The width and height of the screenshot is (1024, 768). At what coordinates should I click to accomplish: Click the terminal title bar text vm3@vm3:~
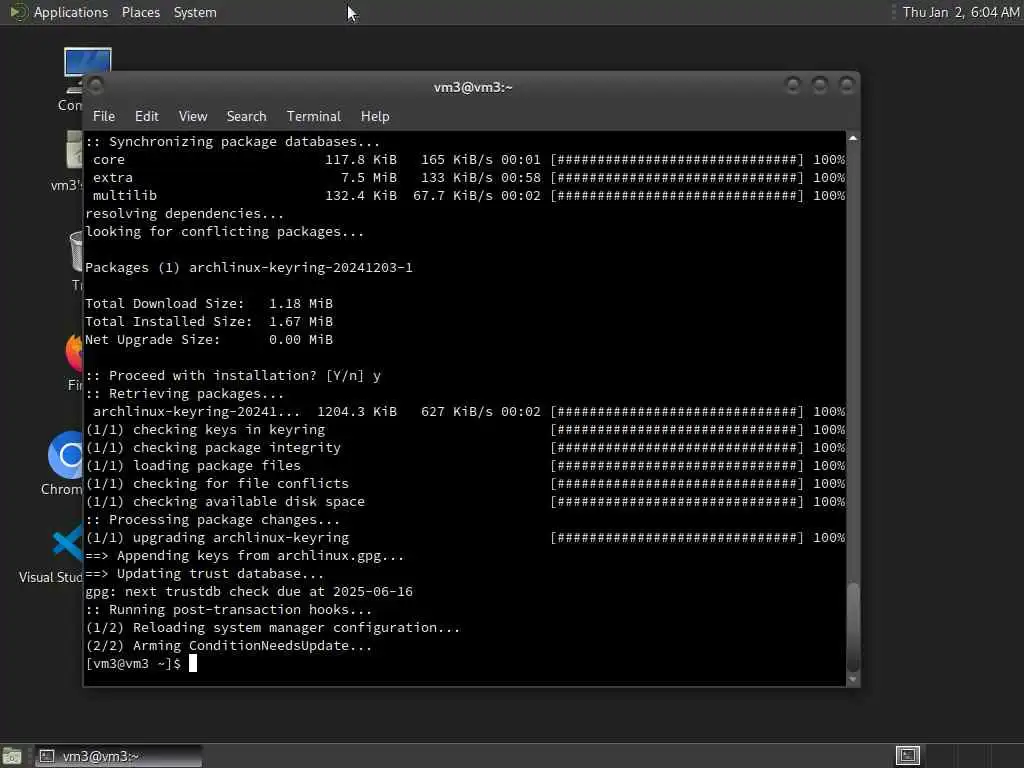473,87
